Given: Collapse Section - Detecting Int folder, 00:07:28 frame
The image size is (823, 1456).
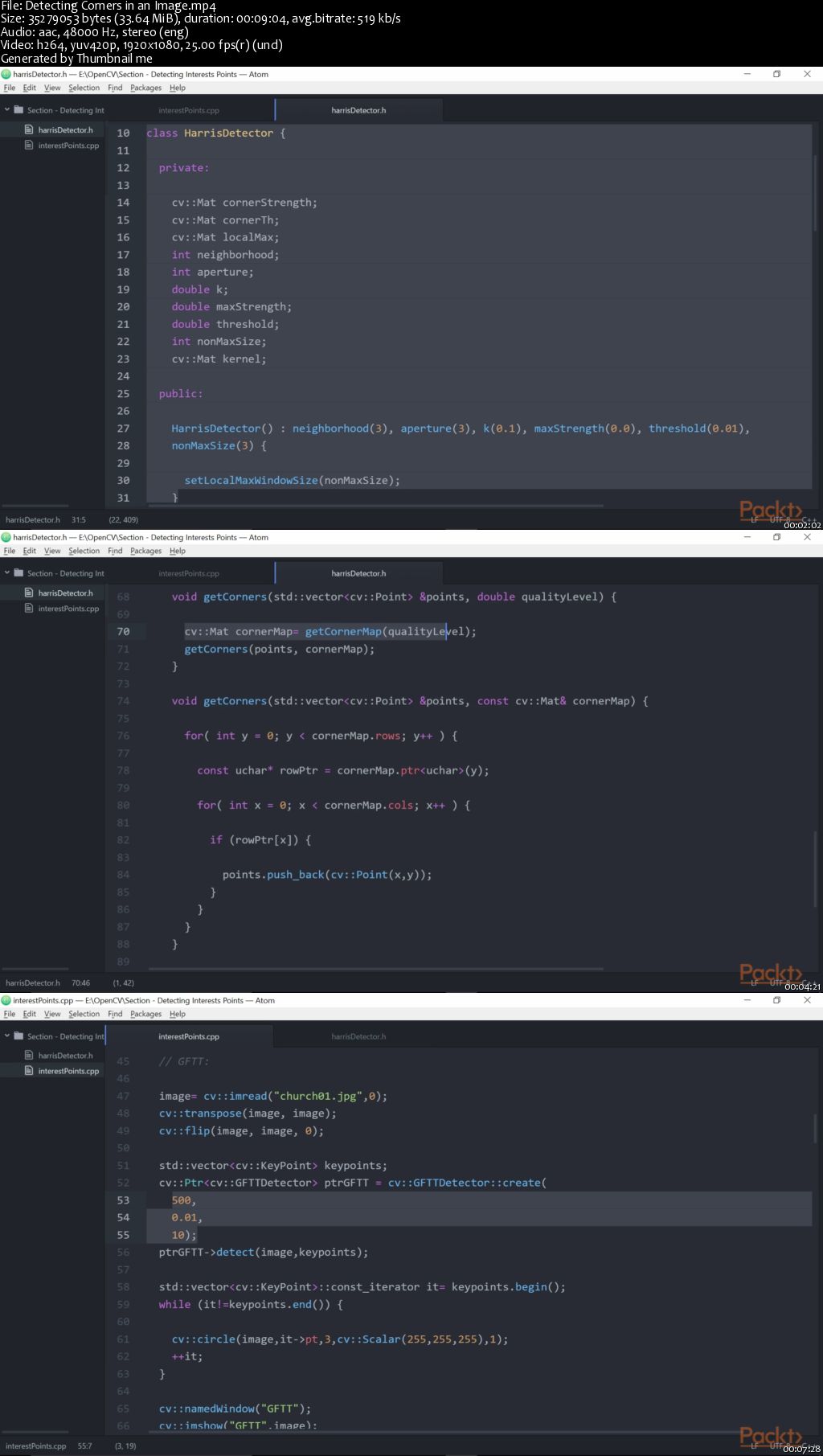Looking at the screenshot, I should point(7,1036).
